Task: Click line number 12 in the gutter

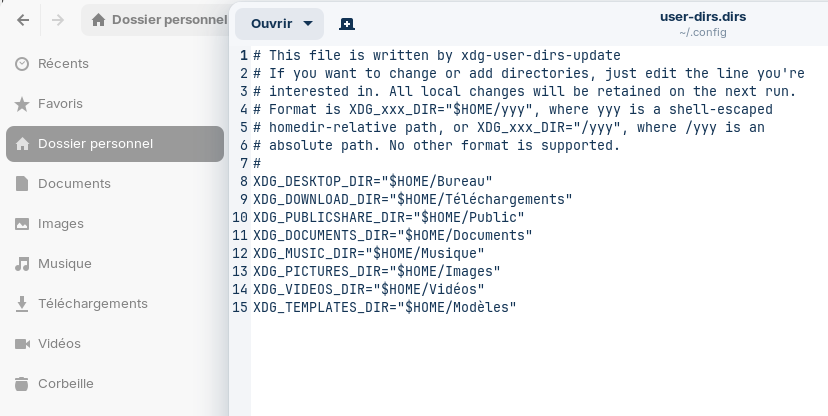Action: click(240, 253)
